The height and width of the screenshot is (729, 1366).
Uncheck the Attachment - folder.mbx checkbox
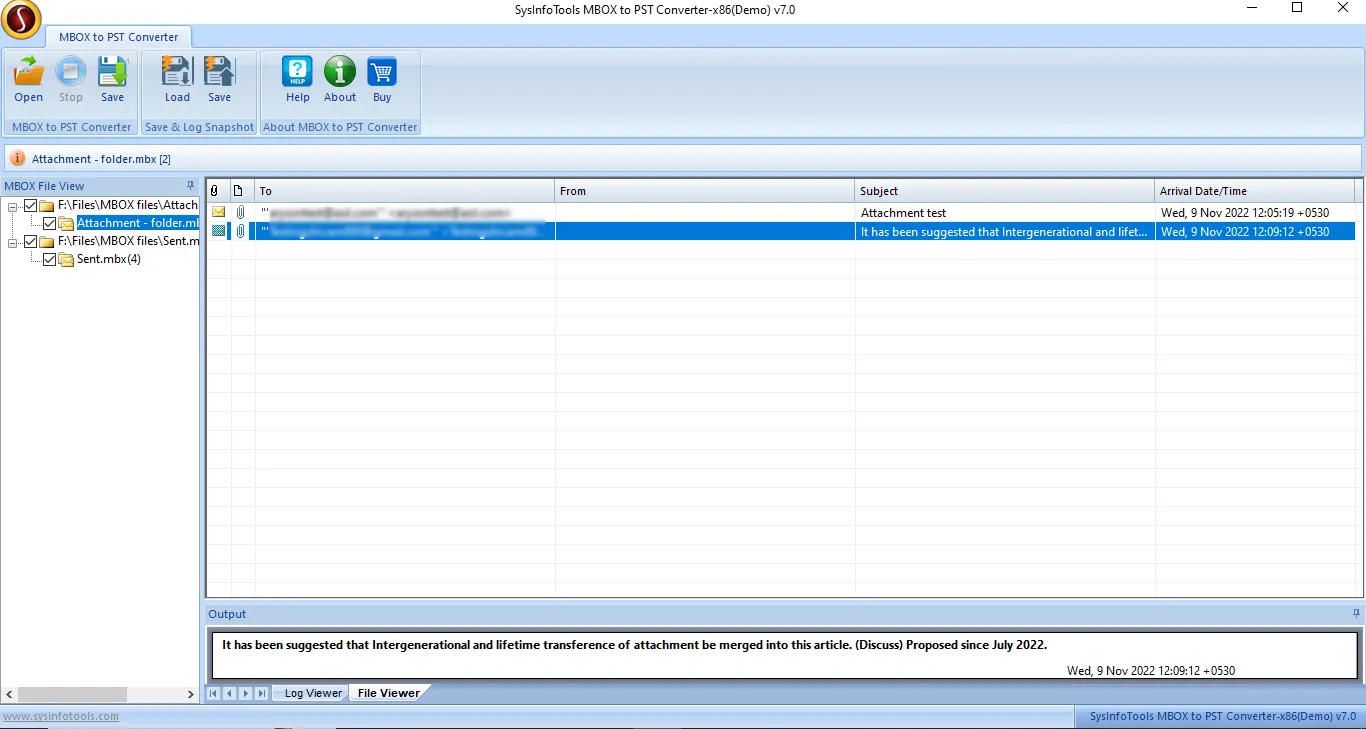(49, 223)
